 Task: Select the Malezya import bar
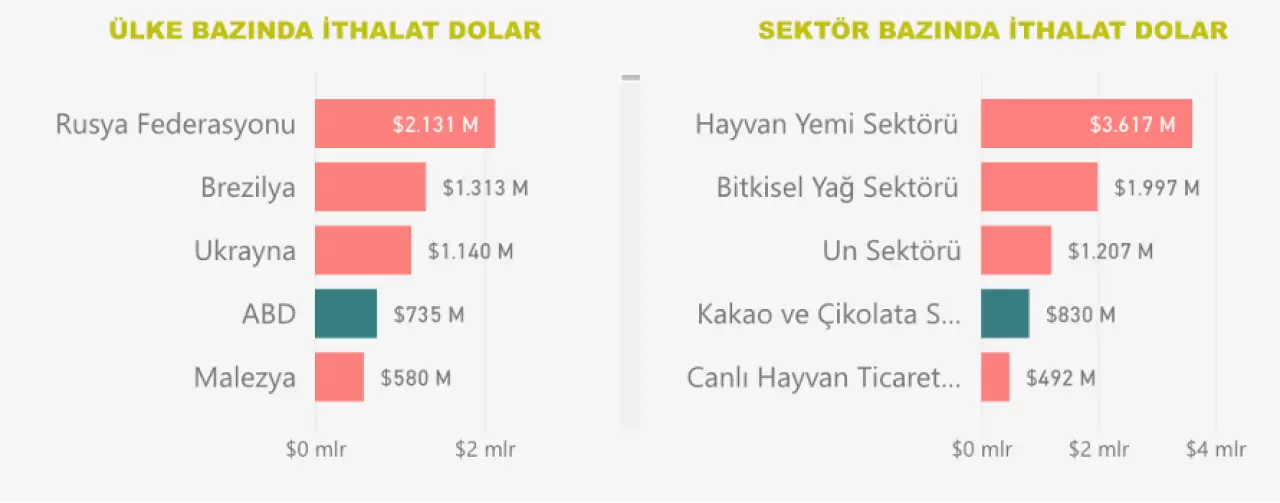[x=339, y=377]
